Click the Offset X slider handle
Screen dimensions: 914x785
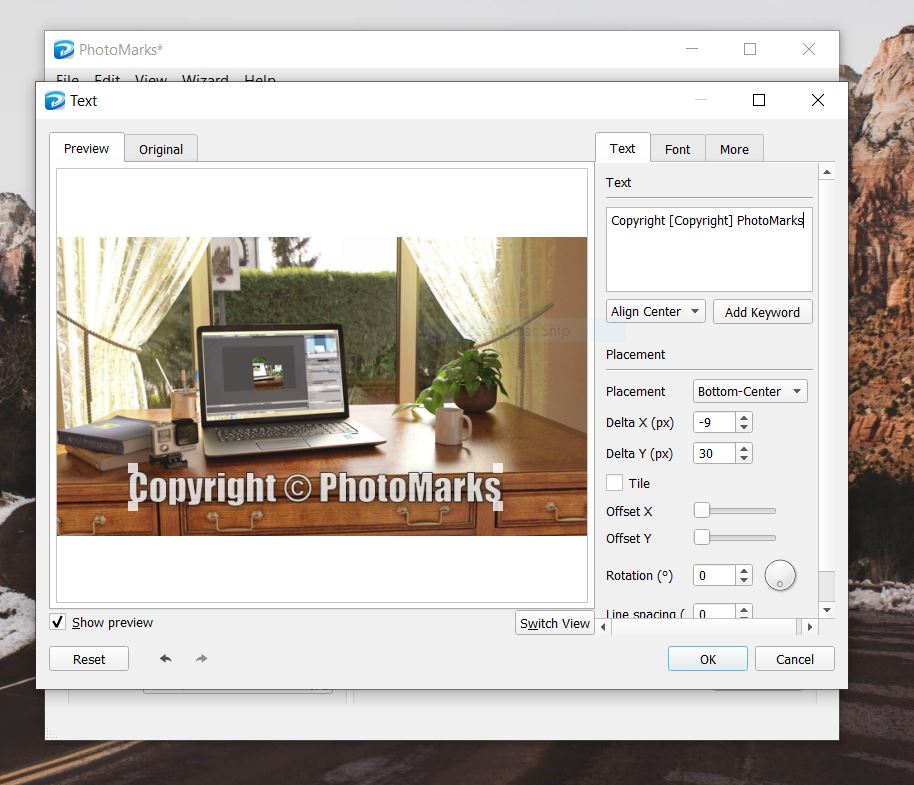pyautogui.click(x=702, y=511)
